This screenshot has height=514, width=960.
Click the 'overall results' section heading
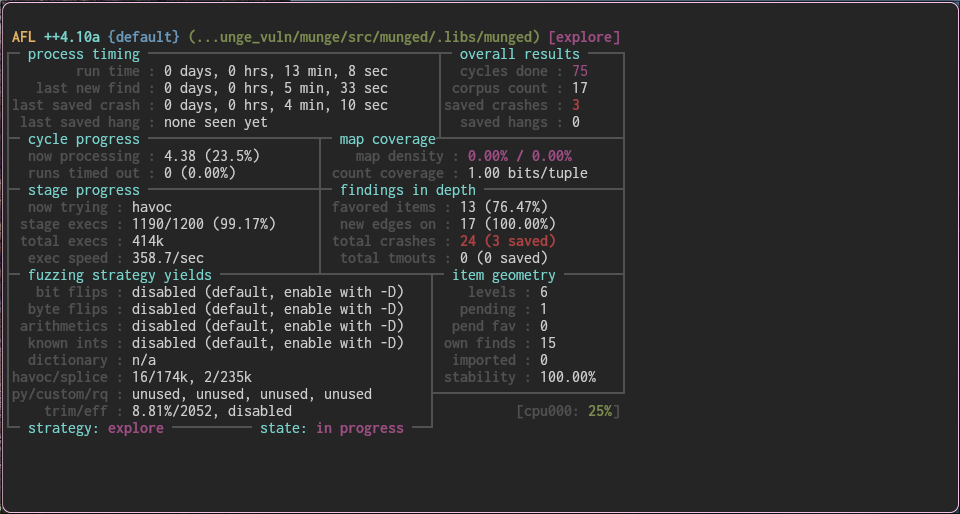point(520,54)
